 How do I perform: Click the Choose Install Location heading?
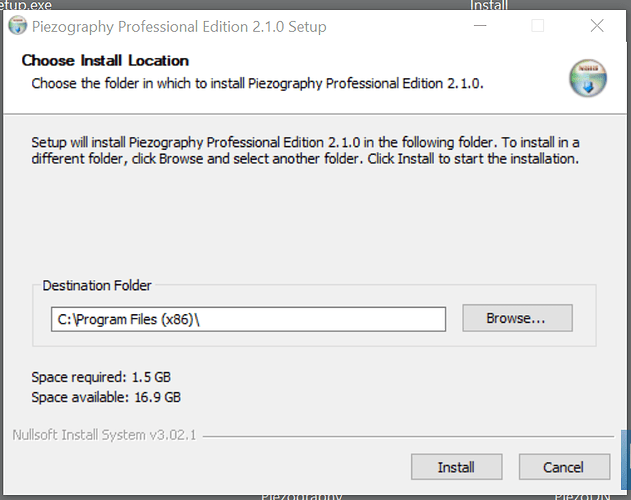point(105,61)
